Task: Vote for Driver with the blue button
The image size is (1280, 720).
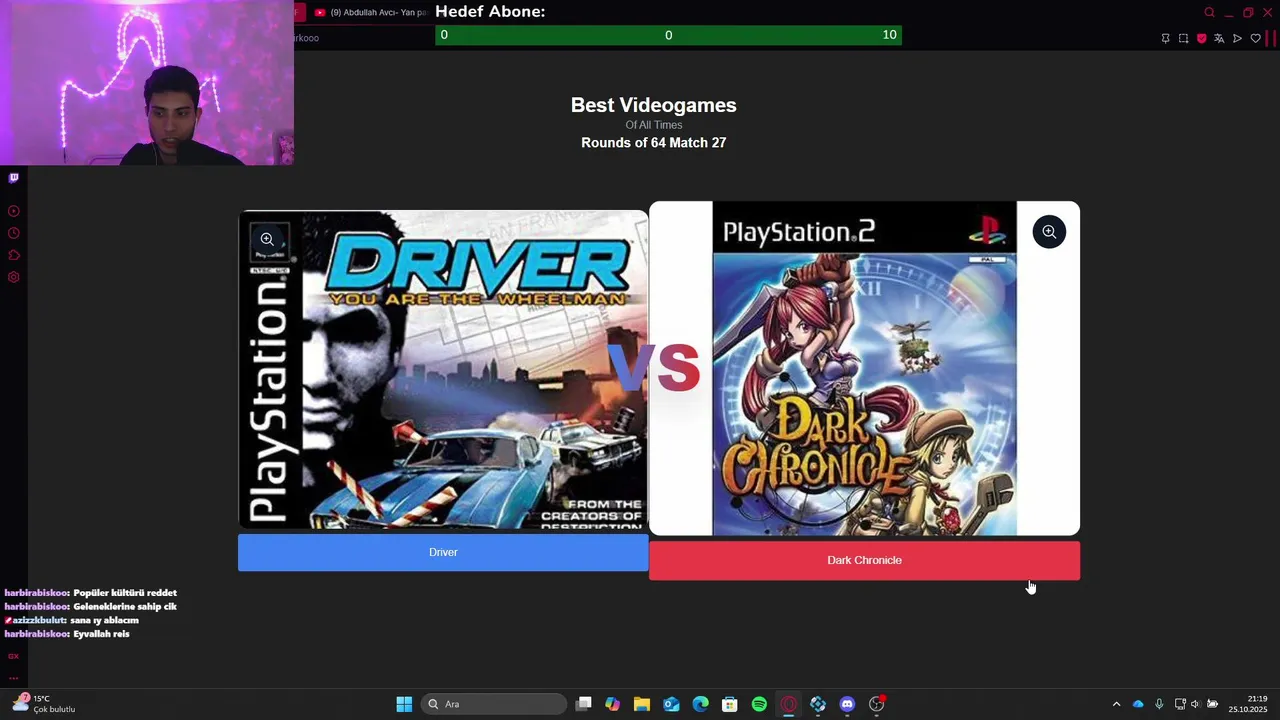Action: pyautogui.click(x=443, y=552)
